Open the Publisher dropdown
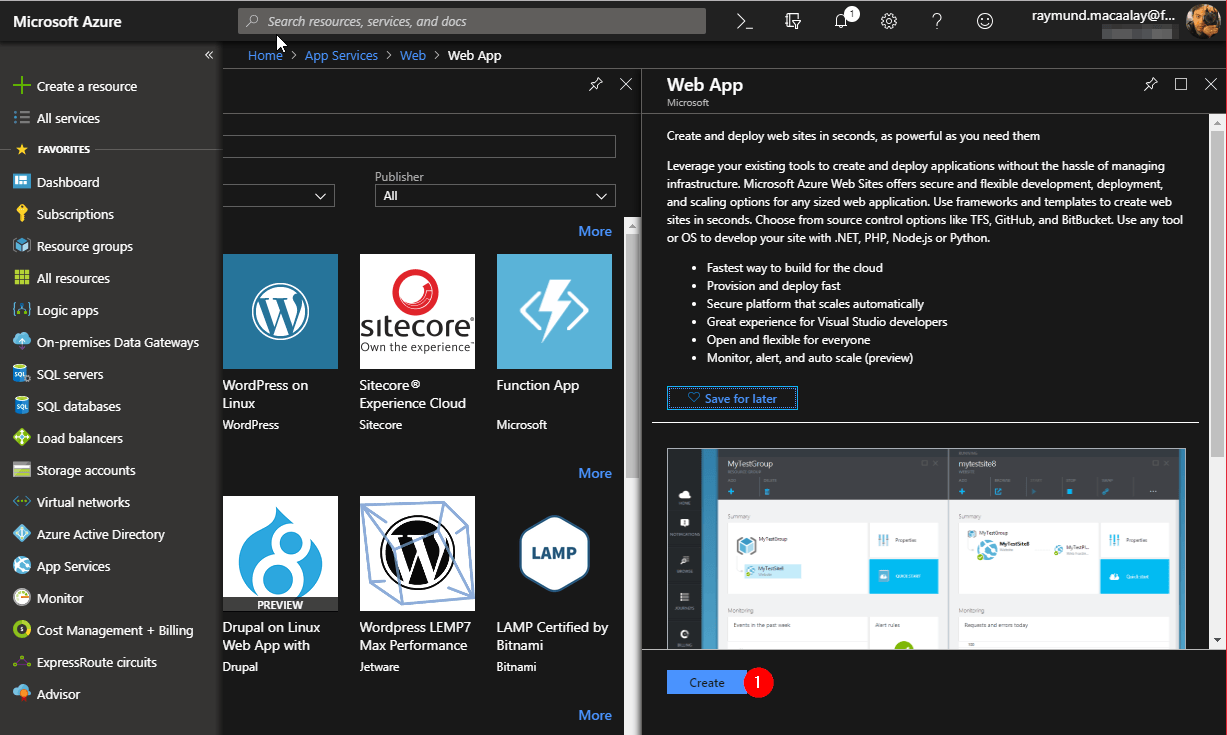This screenshot has height=735, width=1227. tap(495, 195)
